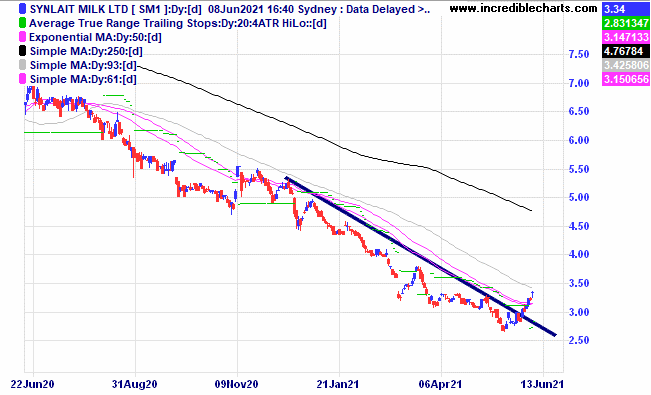Click the 6.50 price axis label
This screenshot has width=651, height=395.
point(579,111)
